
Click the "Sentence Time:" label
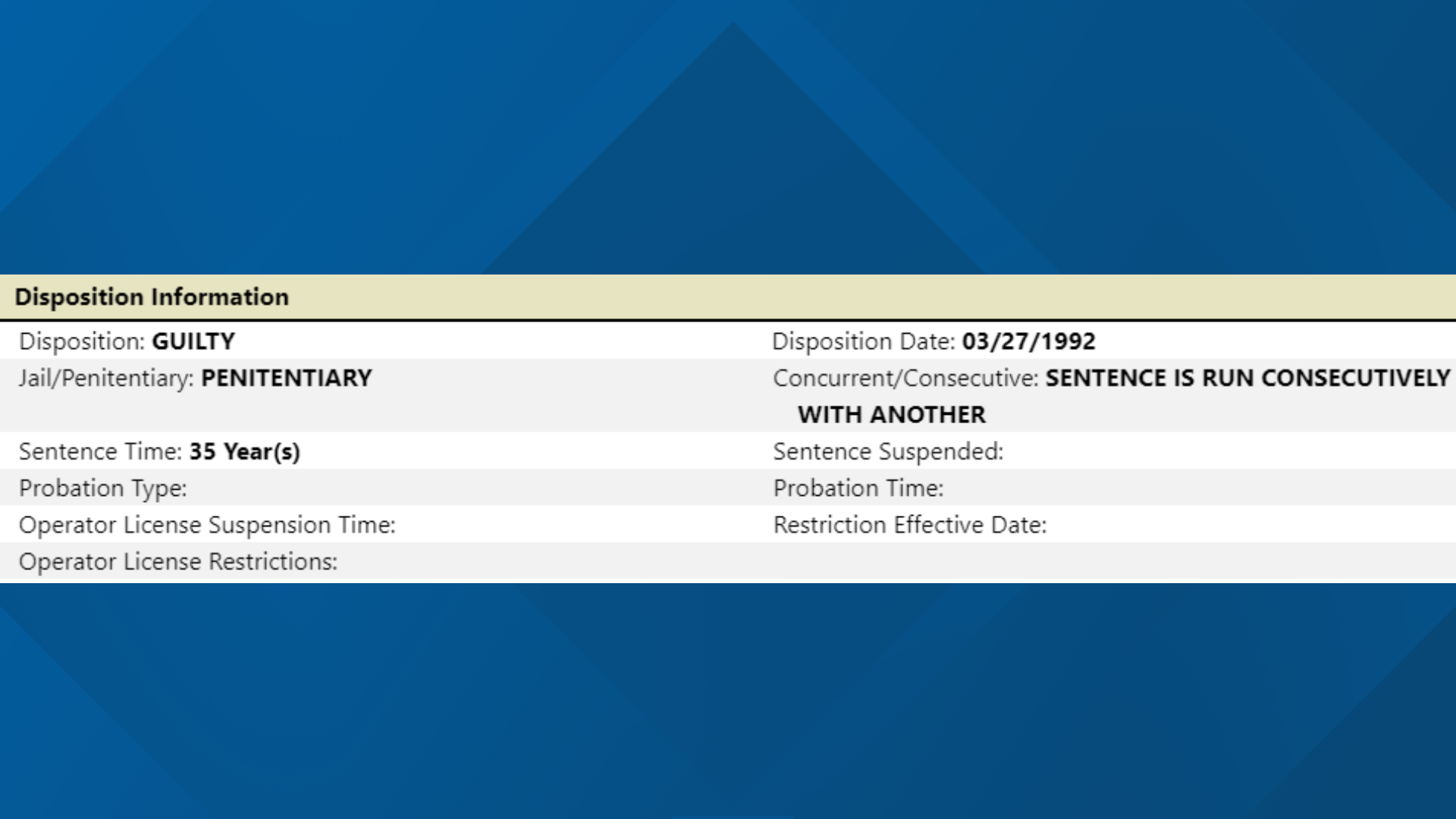point(100,452)
